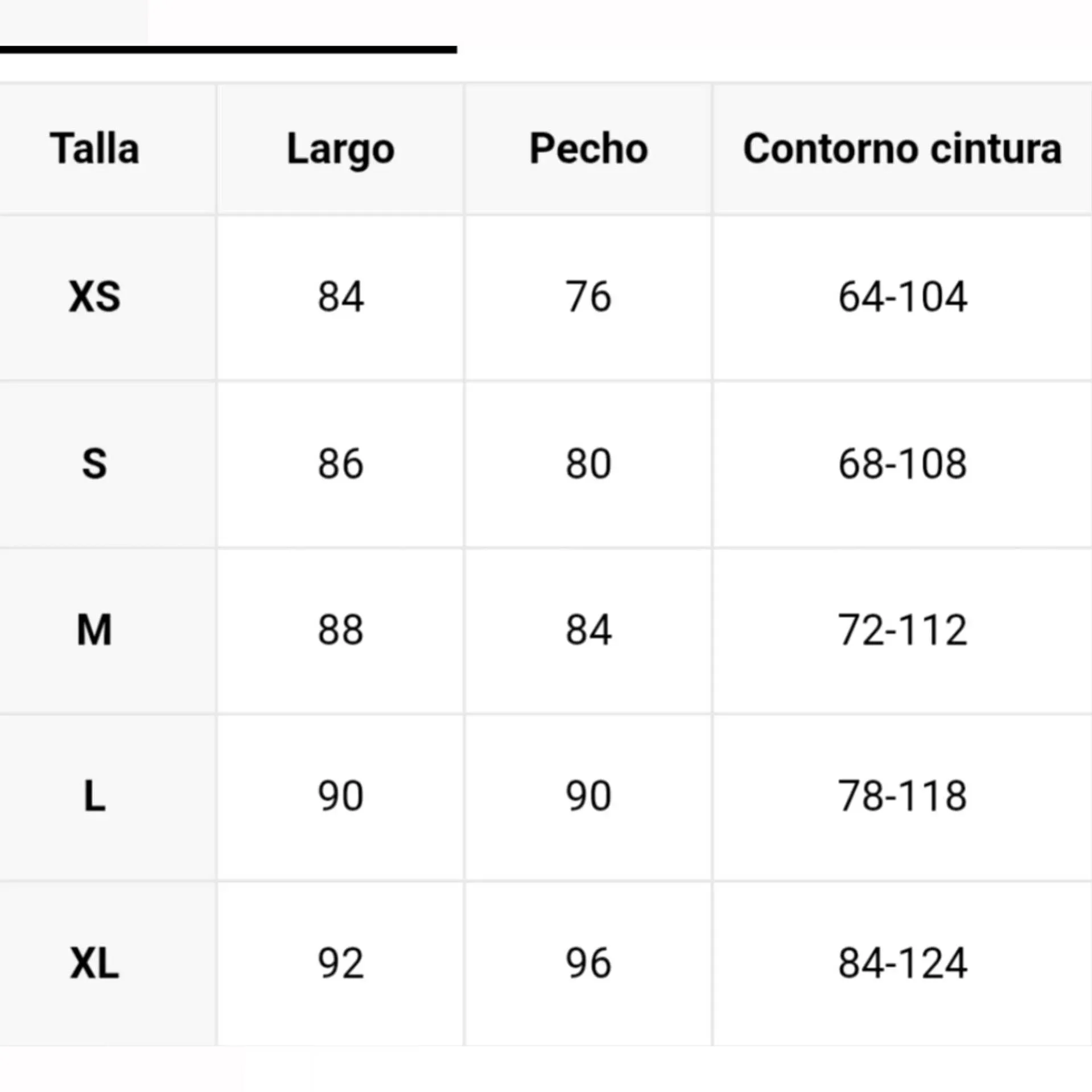Select the M size row label

coord(94,630)
